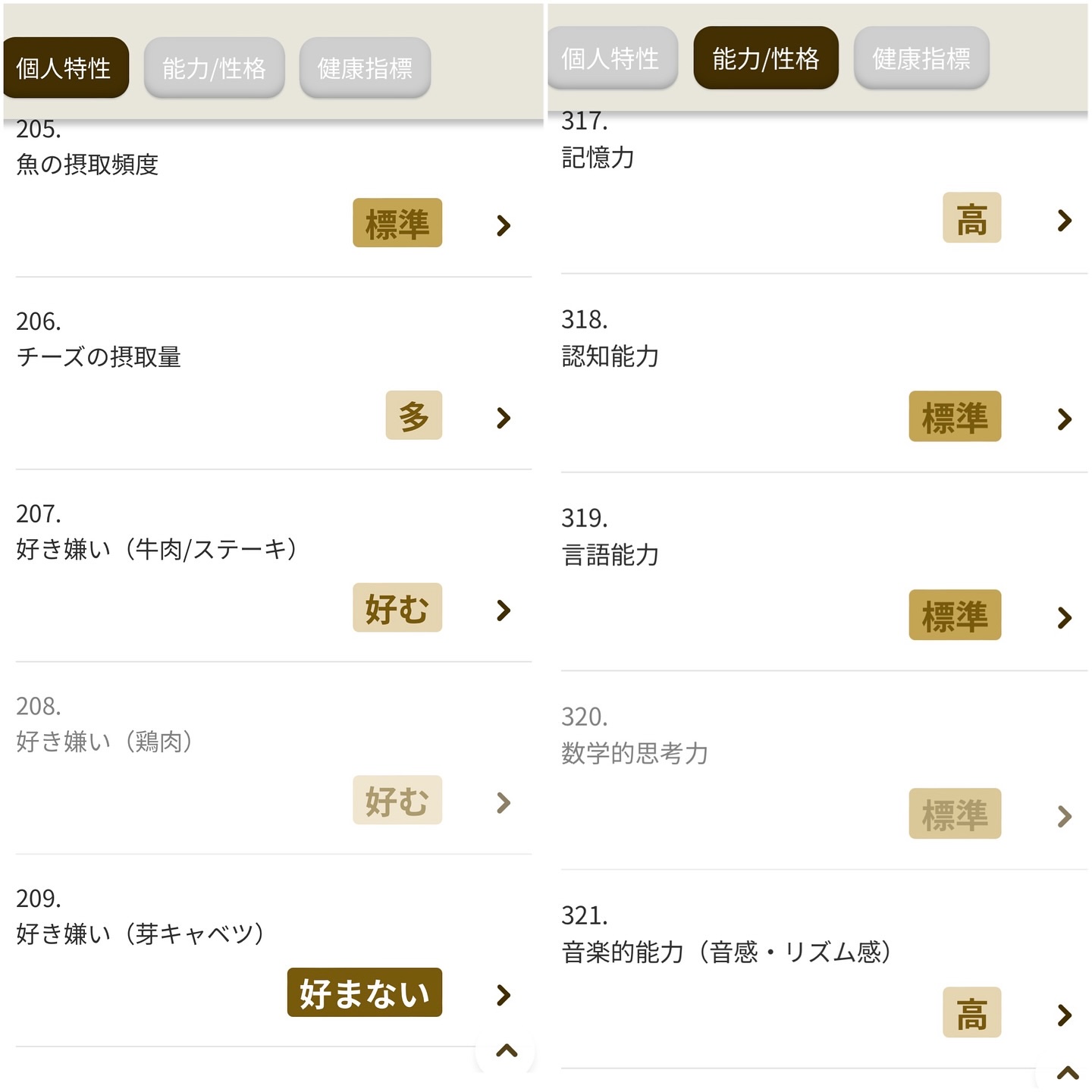Expand the 記憶力 row arrow
1092x1092 pixels.
click(x=1065, y=220)
